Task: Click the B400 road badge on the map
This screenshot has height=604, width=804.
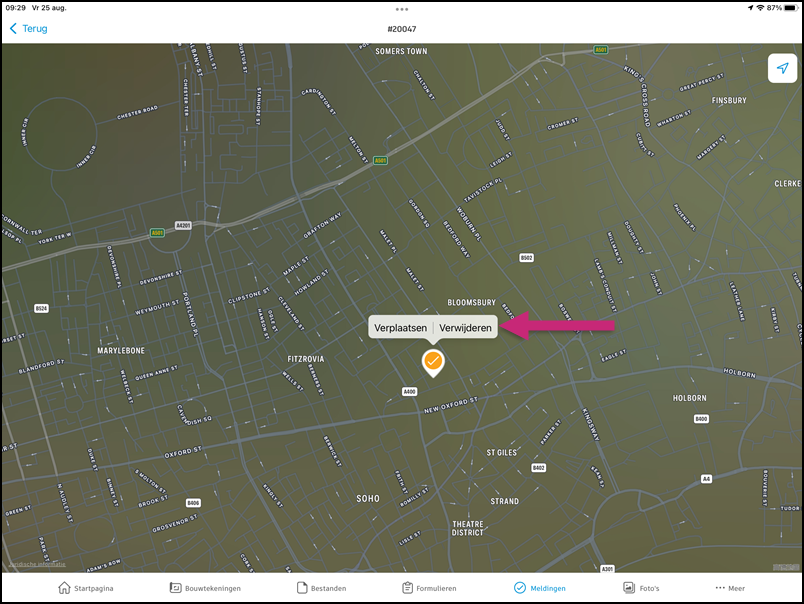Action: [701, 419]
